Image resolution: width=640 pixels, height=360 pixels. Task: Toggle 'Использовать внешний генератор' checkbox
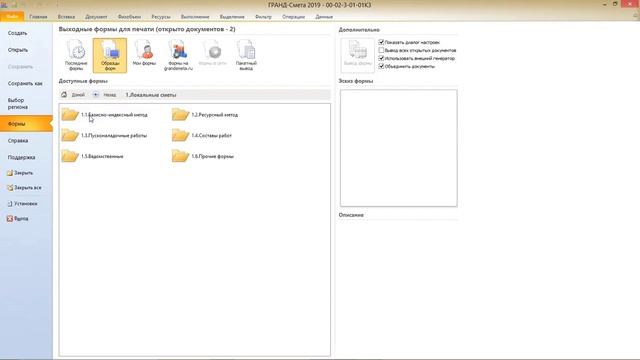click(x=381, y=58)
